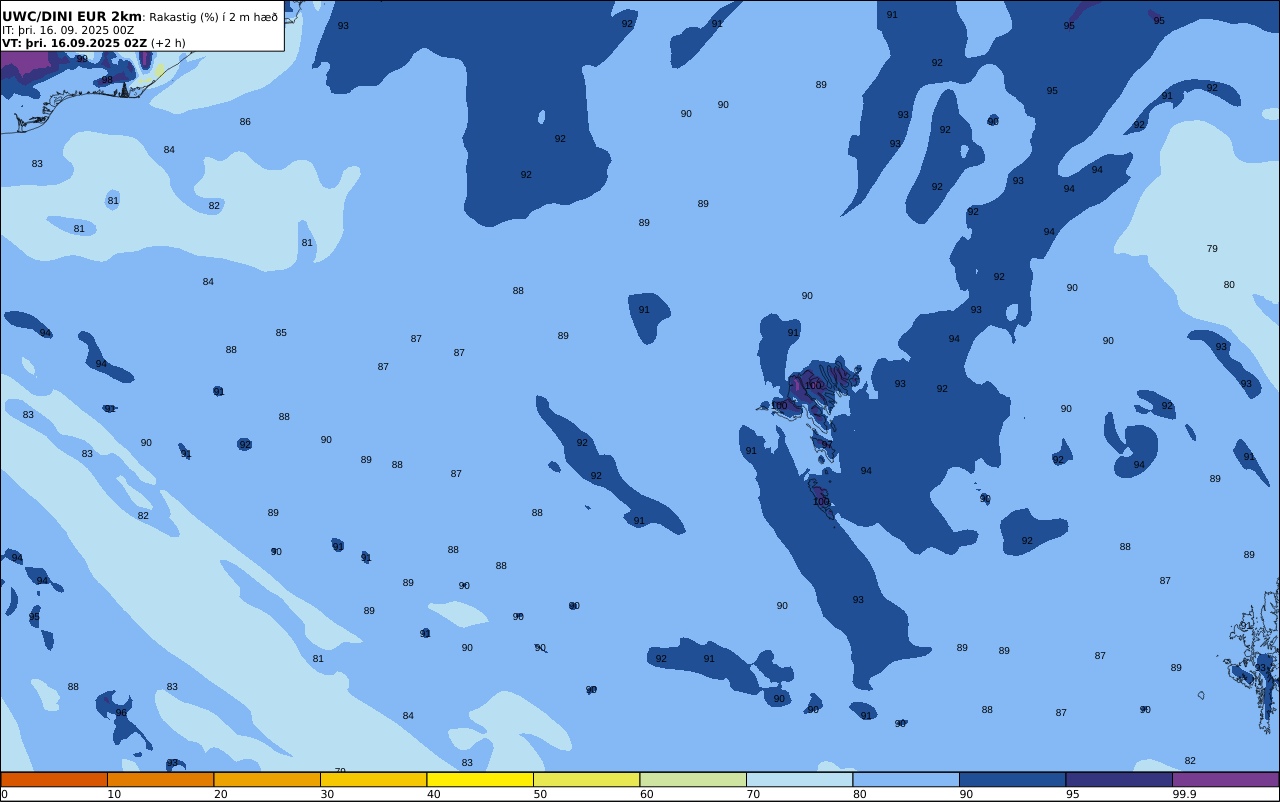The image size is (1280, 802).
Task: Select the 90–95 dark blue legend swatch
Action: point(1012,779)
